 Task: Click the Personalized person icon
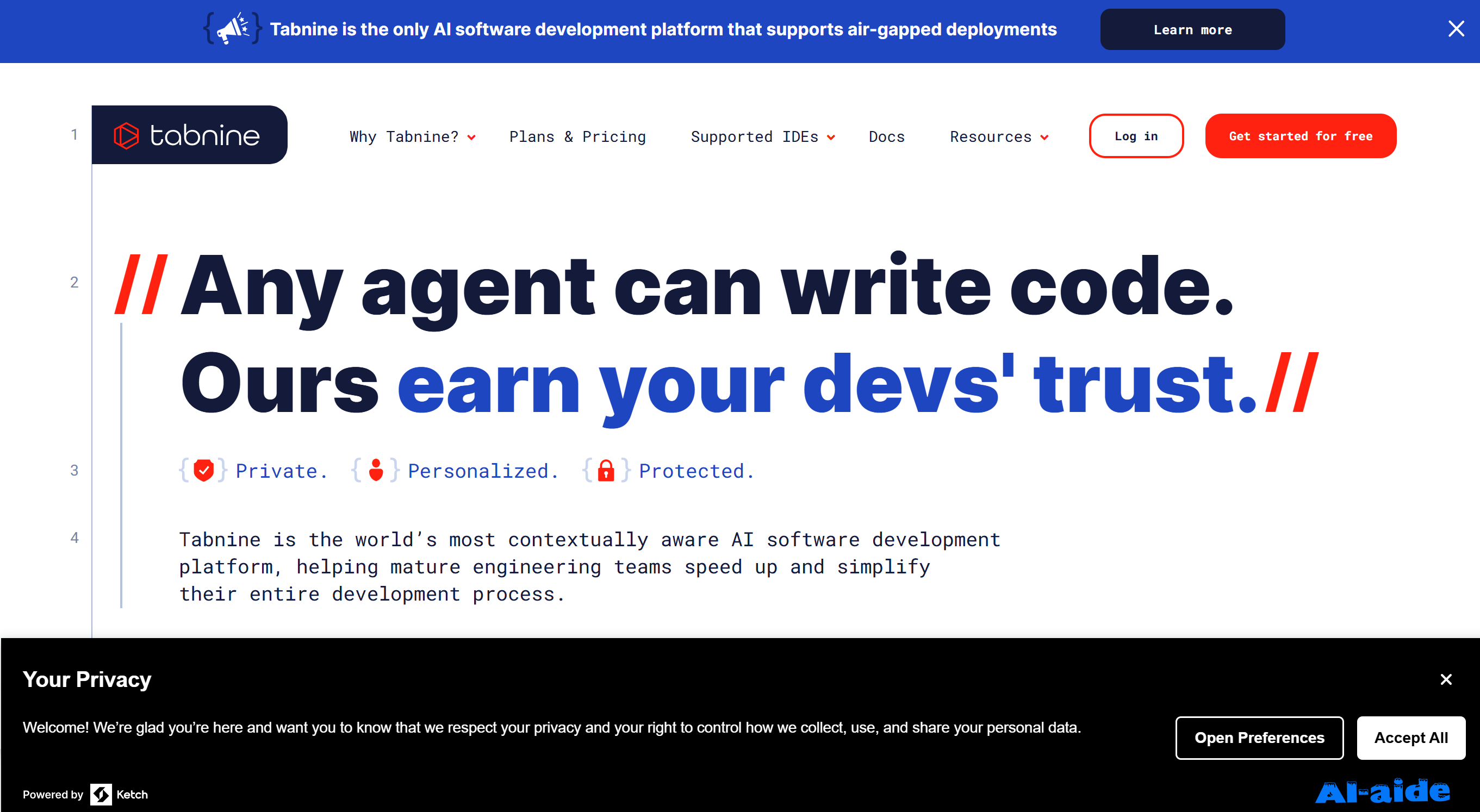coord(376,470)
